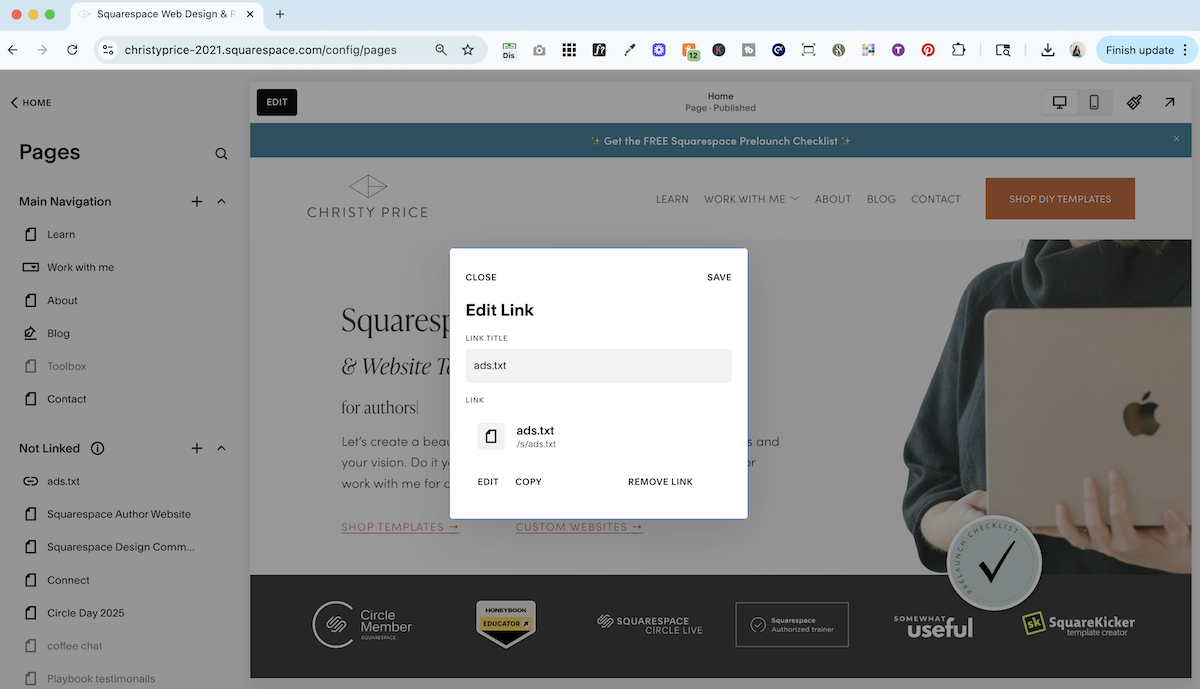Screen dimensions: 1200x689
Task: Open the extensions puzzle icon
Action: pos(958,49)
